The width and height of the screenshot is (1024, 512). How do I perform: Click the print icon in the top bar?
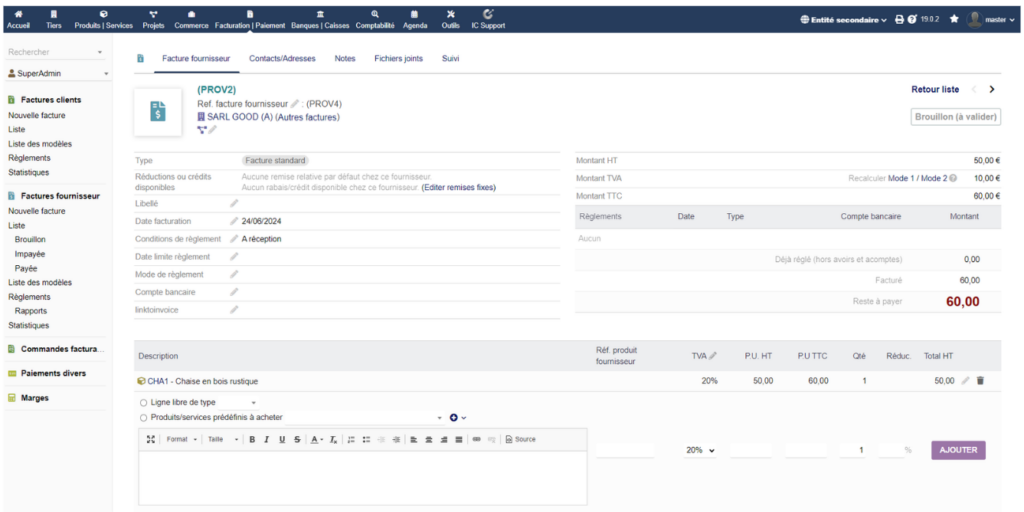coord(899,19)
